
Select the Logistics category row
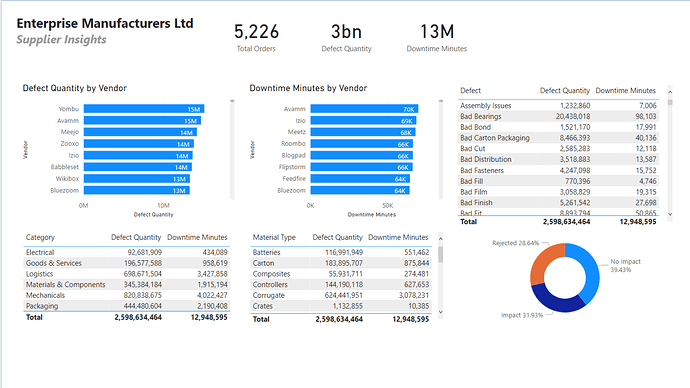[x=126, y=274]
